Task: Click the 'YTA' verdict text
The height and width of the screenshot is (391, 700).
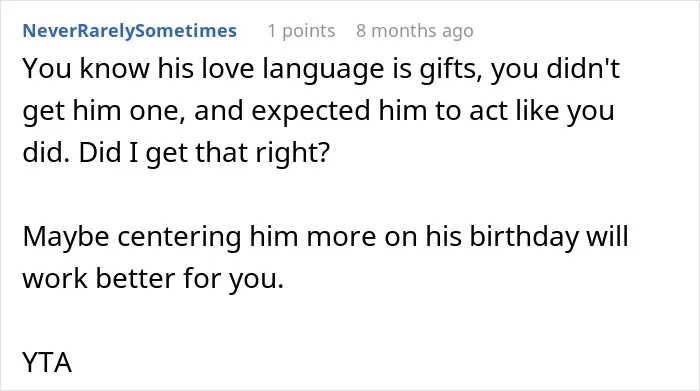Action: 47,362
